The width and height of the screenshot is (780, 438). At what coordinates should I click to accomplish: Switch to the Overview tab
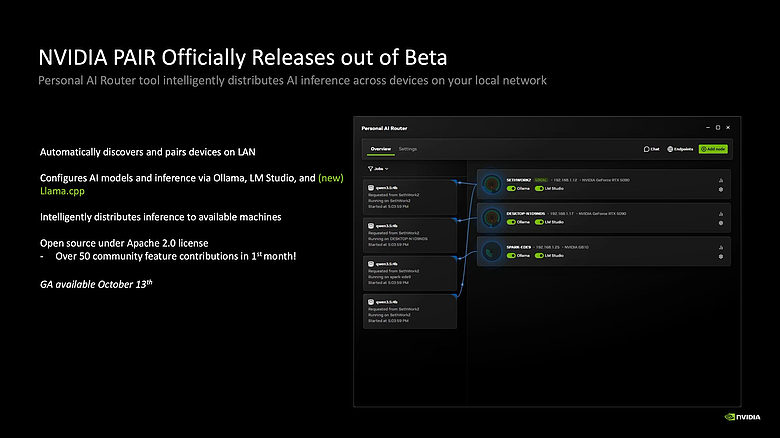click(381, 149)
